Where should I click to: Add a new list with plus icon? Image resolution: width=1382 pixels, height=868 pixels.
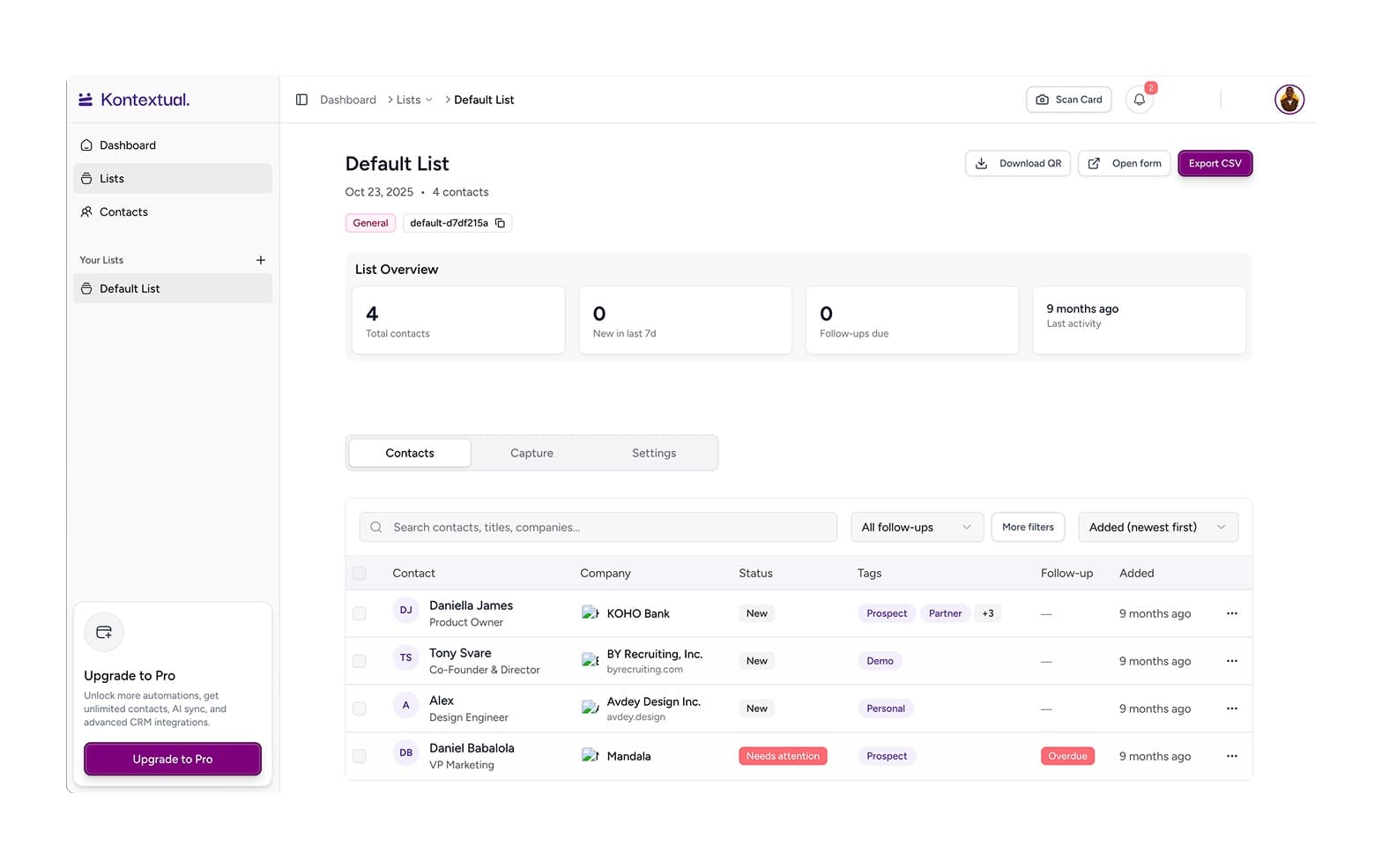(x=261, y=260)
